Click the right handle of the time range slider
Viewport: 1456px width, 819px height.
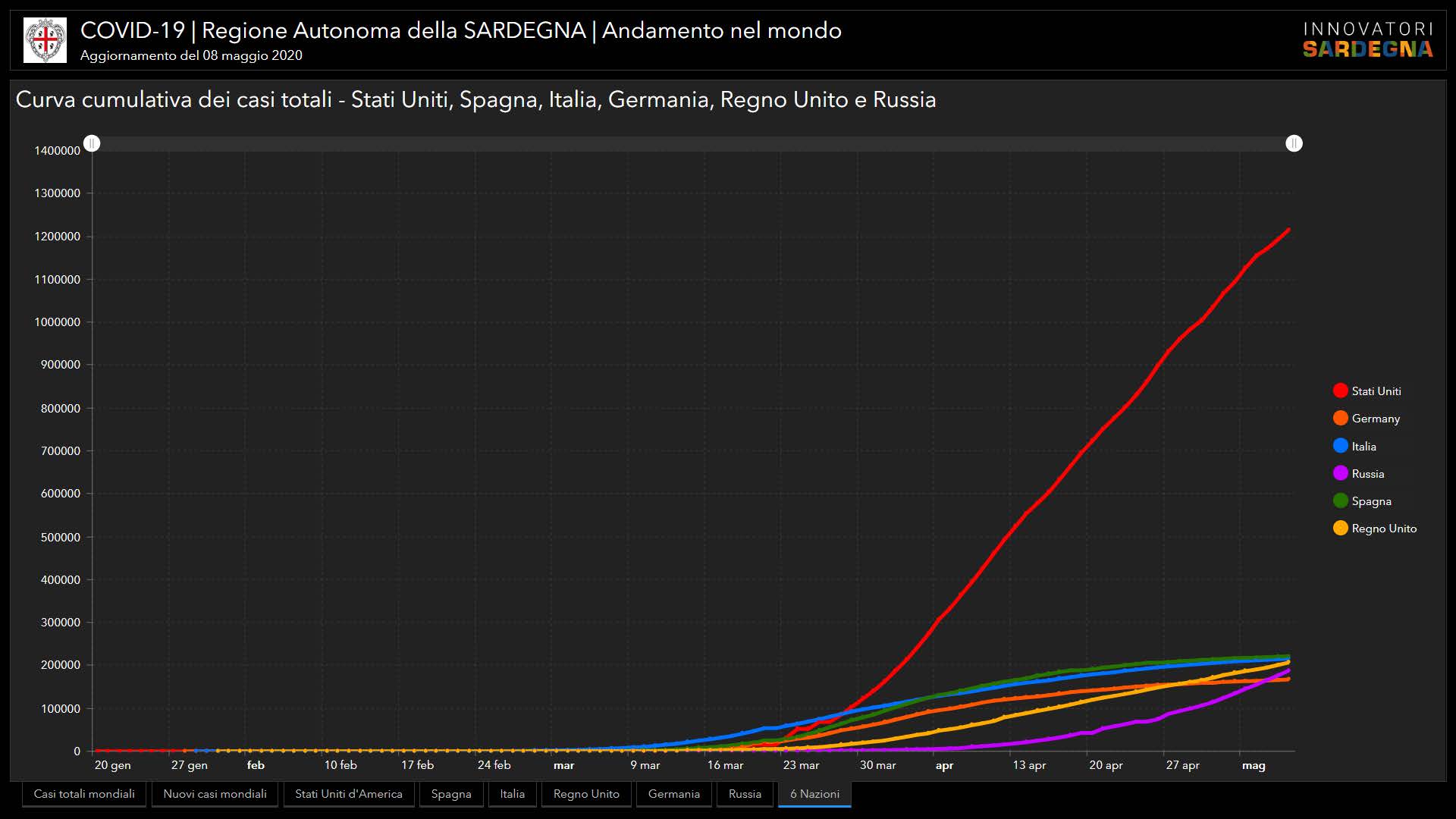[x=1294, y=143]
